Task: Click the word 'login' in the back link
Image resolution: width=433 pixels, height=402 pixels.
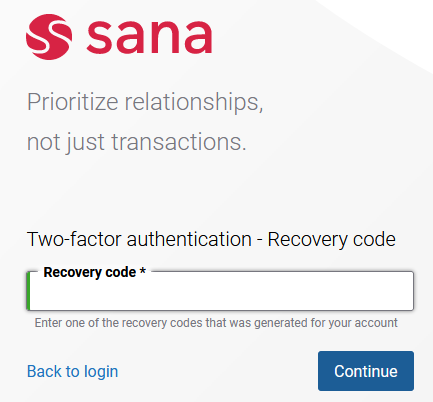Action: [101, 372]
